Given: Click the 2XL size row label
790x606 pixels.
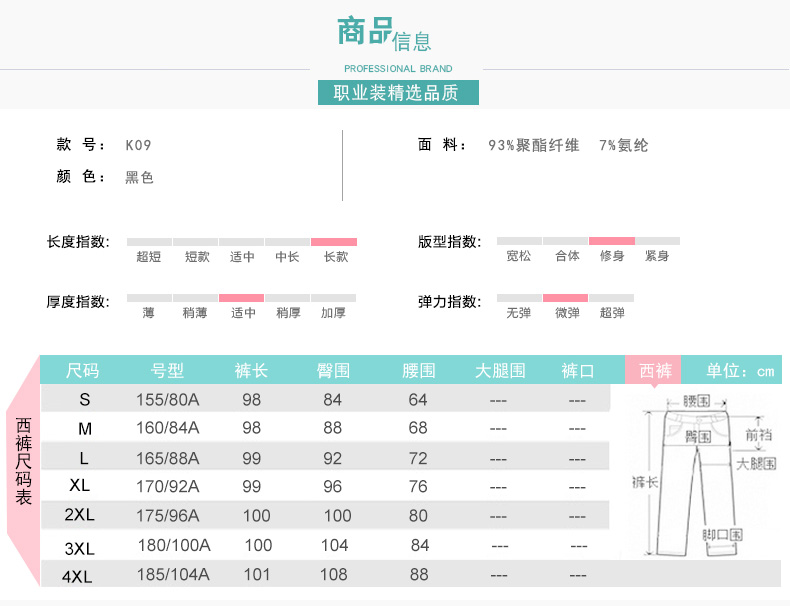Looking at the screenshot, I should pos(79,516).
